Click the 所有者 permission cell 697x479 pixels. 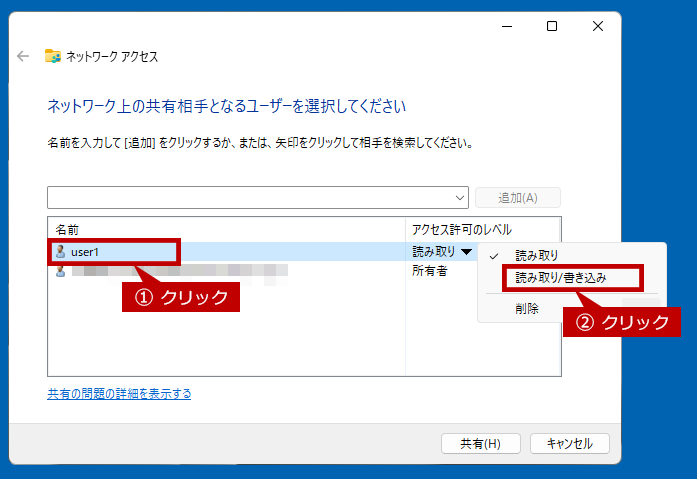pyautogui.click(x=429, y=271)
